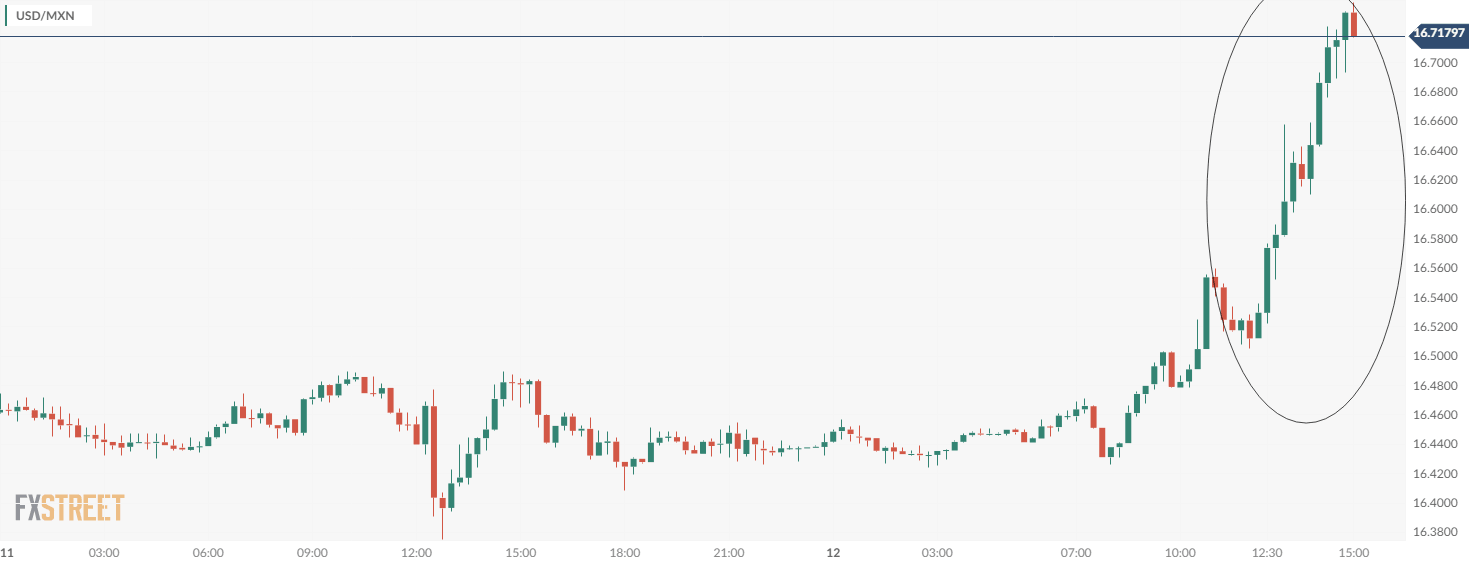Click the 10:00 time axis label

1180,553
